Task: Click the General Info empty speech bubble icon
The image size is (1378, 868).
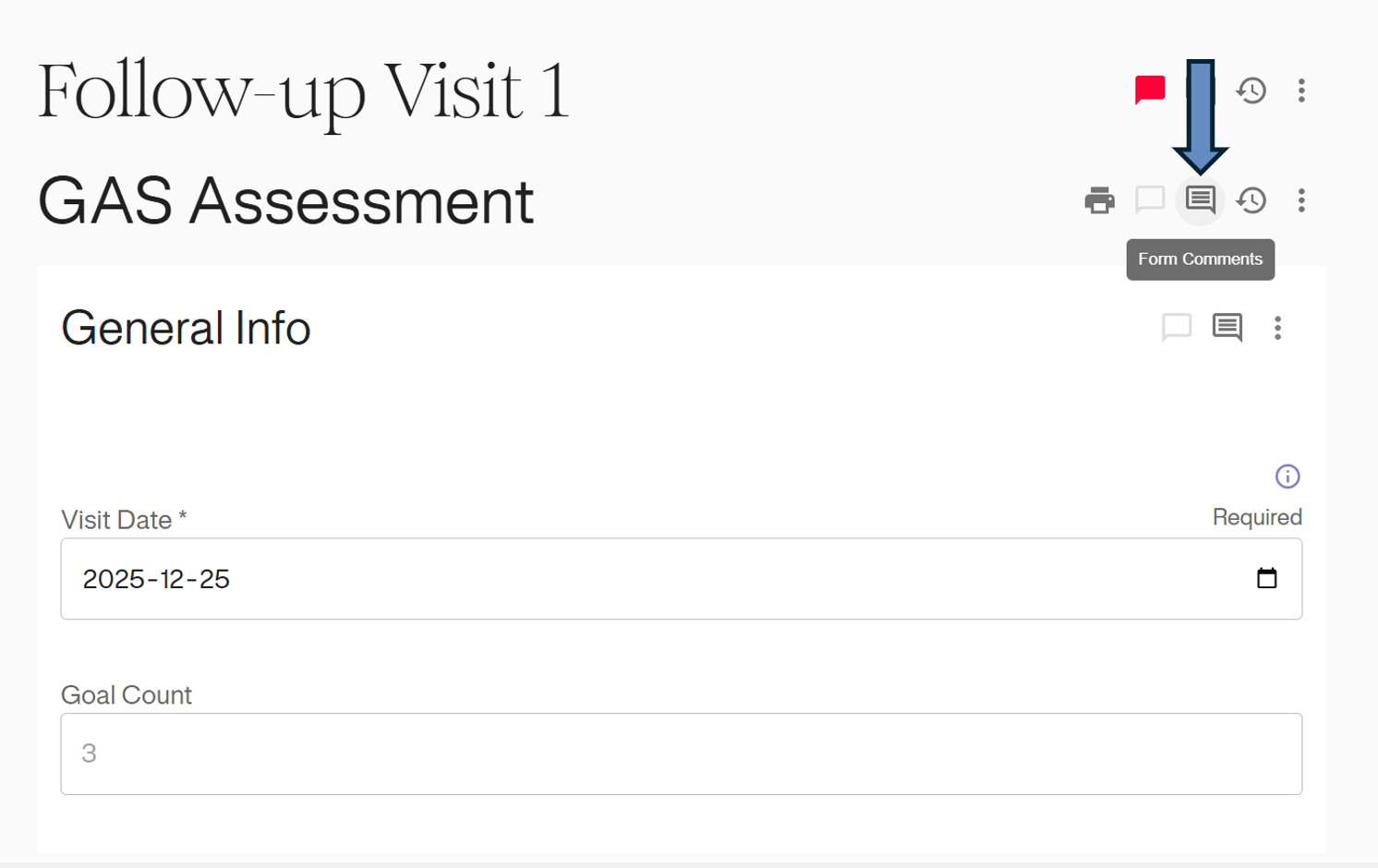Action: pos(1177,327)
